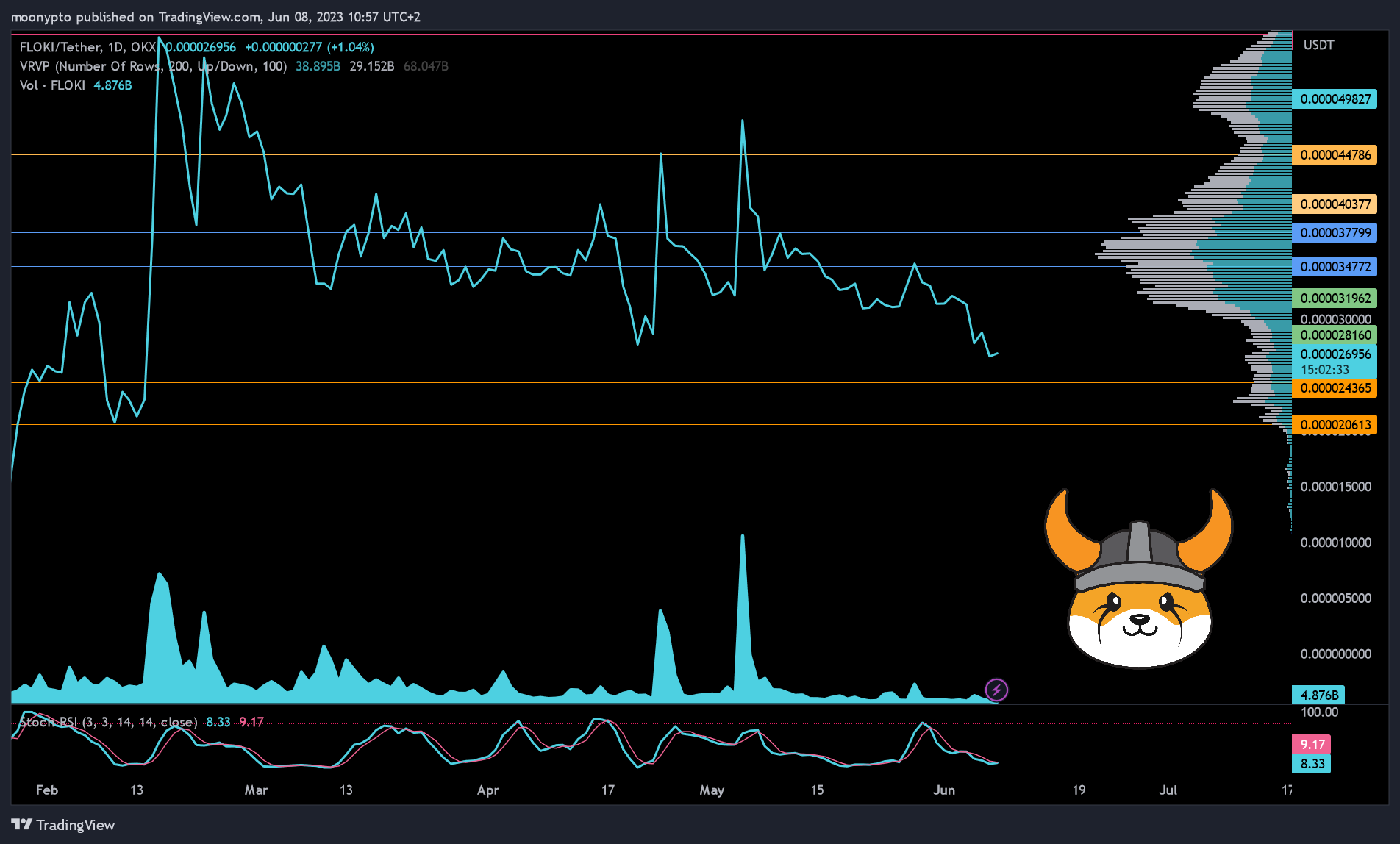
Task: Click the moonypto published on TradingView.com header
Action: pos(215,17)
